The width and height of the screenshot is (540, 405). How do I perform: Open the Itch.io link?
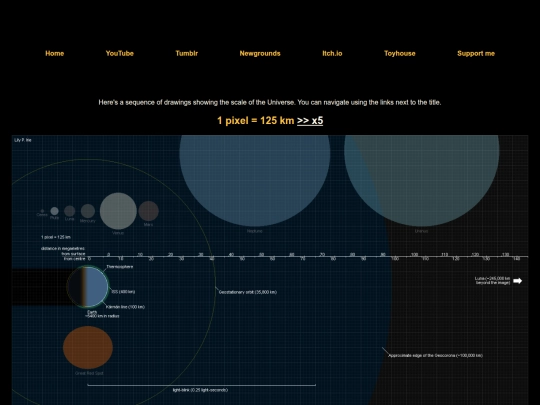tap(332, 53)
